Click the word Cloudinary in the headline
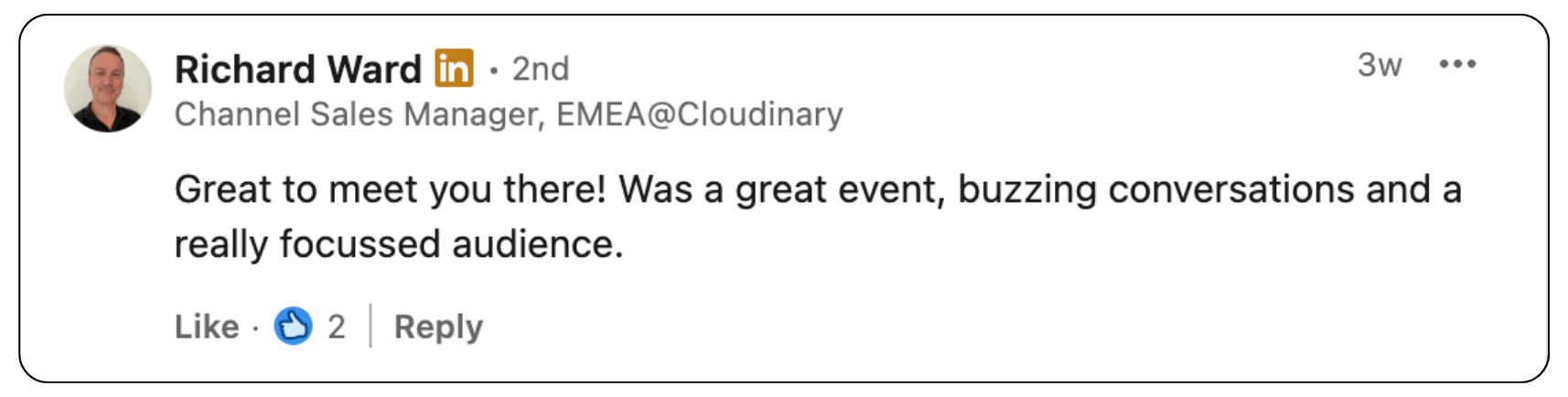 coord(760,114)
